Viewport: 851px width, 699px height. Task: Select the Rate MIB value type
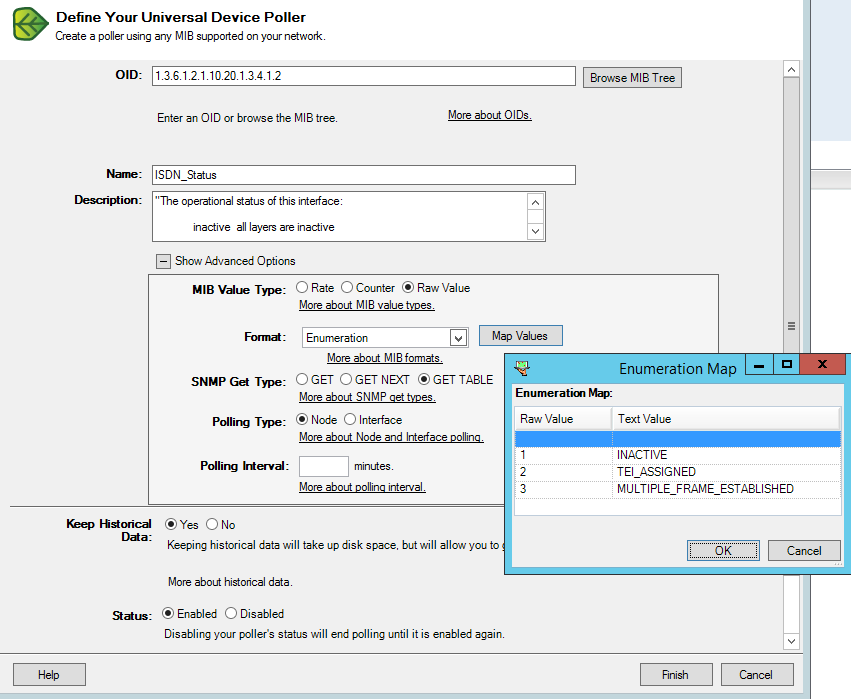tap(302, 288)
